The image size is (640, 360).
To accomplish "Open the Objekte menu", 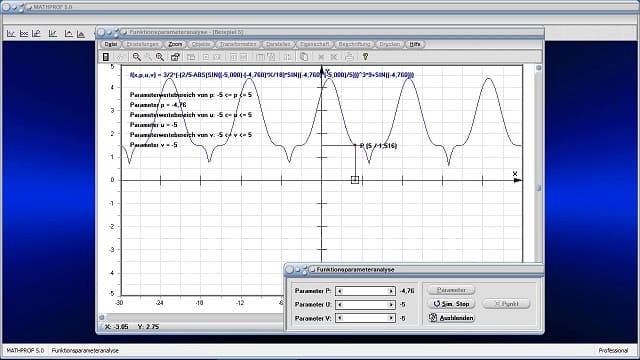I will (x=200, y=44).
